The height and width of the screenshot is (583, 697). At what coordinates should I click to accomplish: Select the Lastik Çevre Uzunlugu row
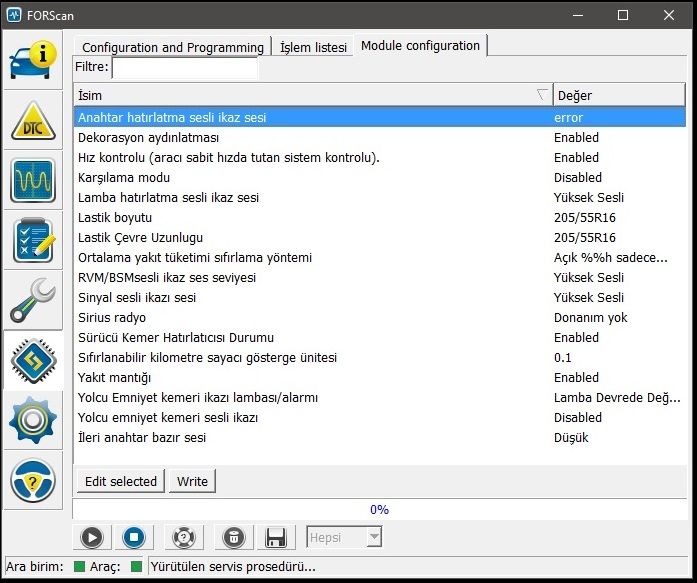(x=380, y=237)
